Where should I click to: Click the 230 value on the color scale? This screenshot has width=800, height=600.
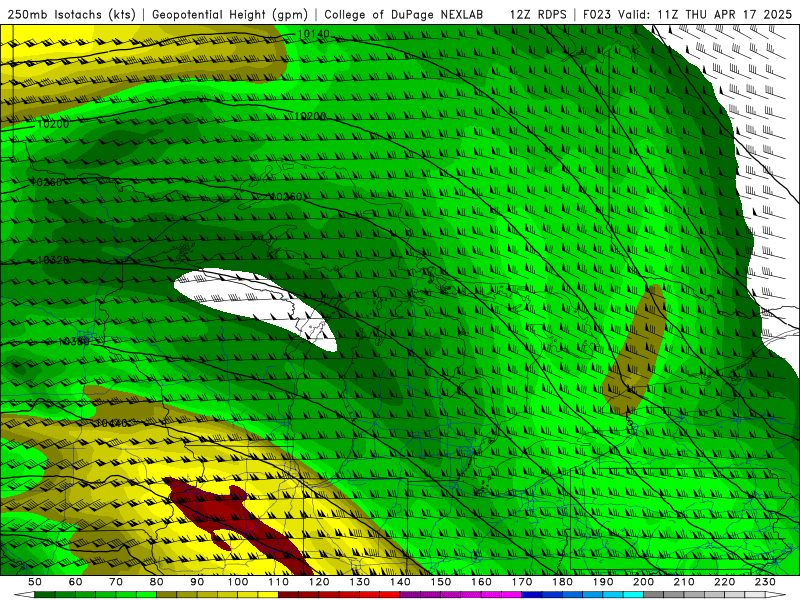point(766,582)
